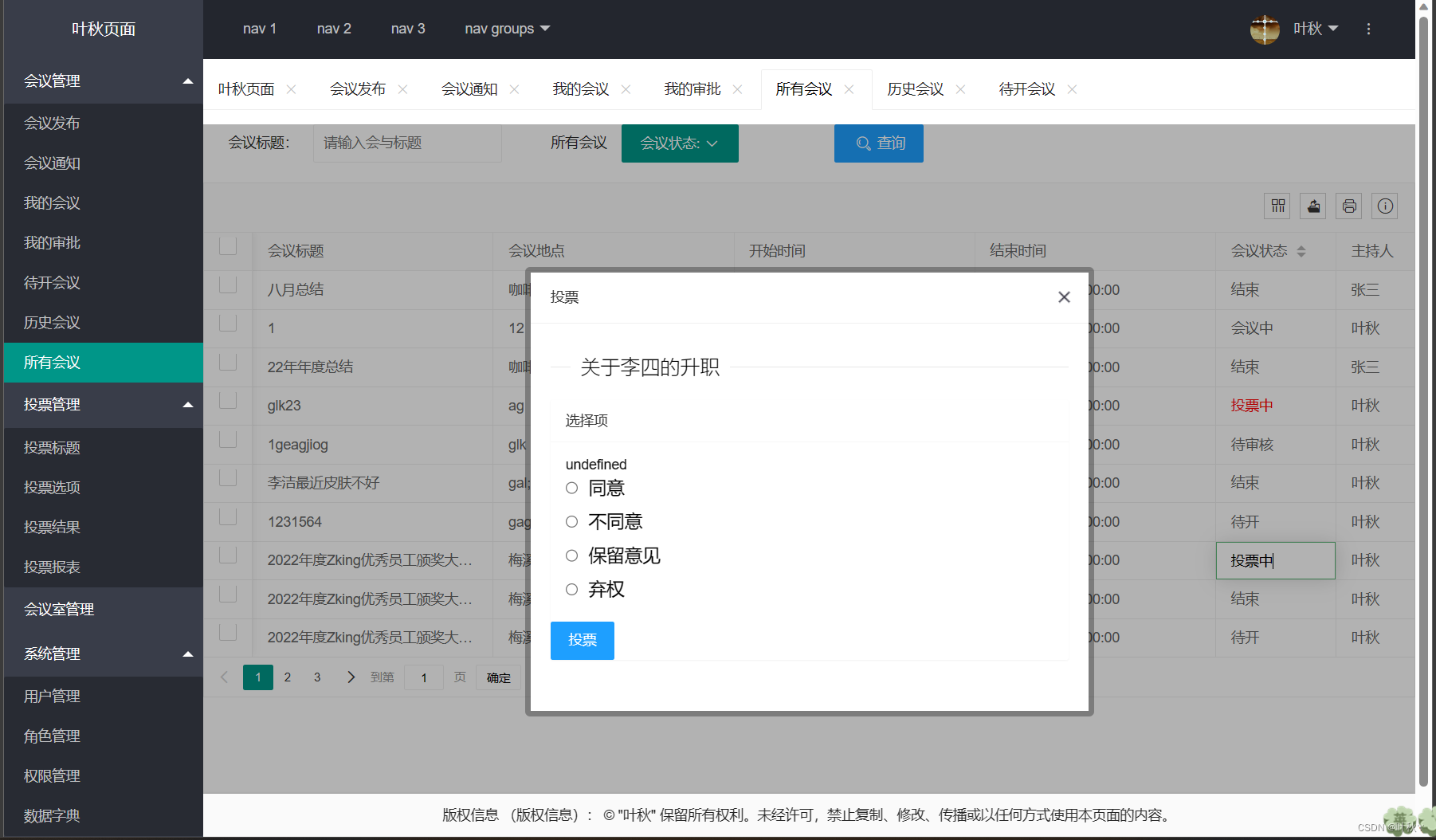Click the highlighted 投票中 status cell
Image resolution: width=1436 pixels, height=840 pixels.
[x=1276, y=560]
